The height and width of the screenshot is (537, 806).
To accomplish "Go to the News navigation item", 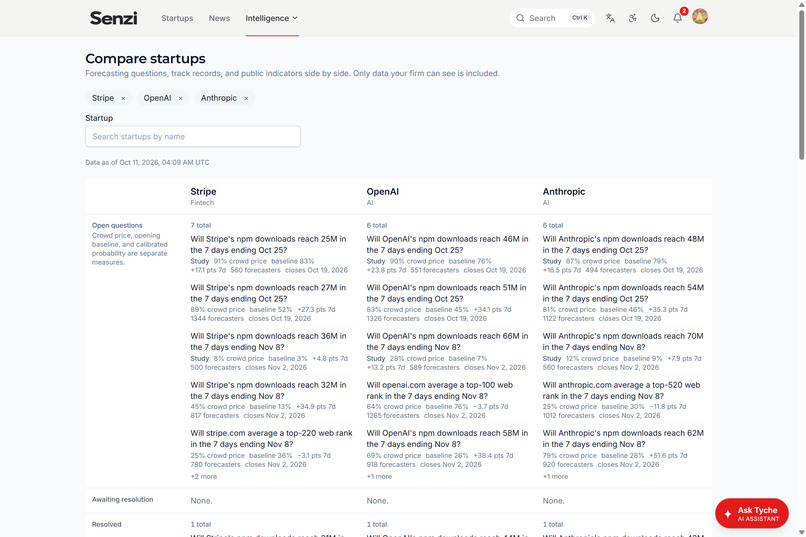I will 219,18.
